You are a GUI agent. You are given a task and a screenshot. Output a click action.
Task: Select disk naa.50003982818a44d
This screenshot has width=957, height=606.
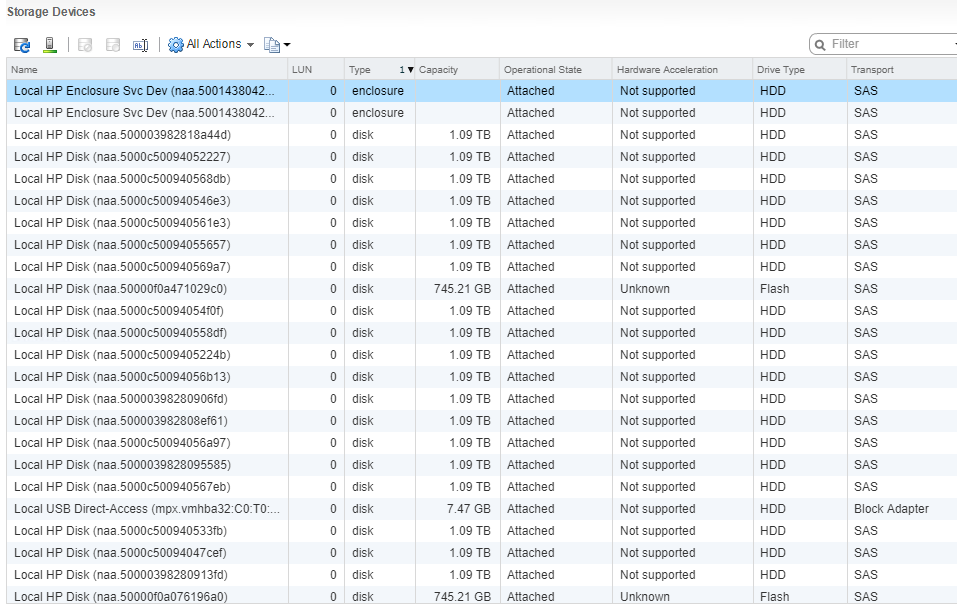(x=482, y=135)
